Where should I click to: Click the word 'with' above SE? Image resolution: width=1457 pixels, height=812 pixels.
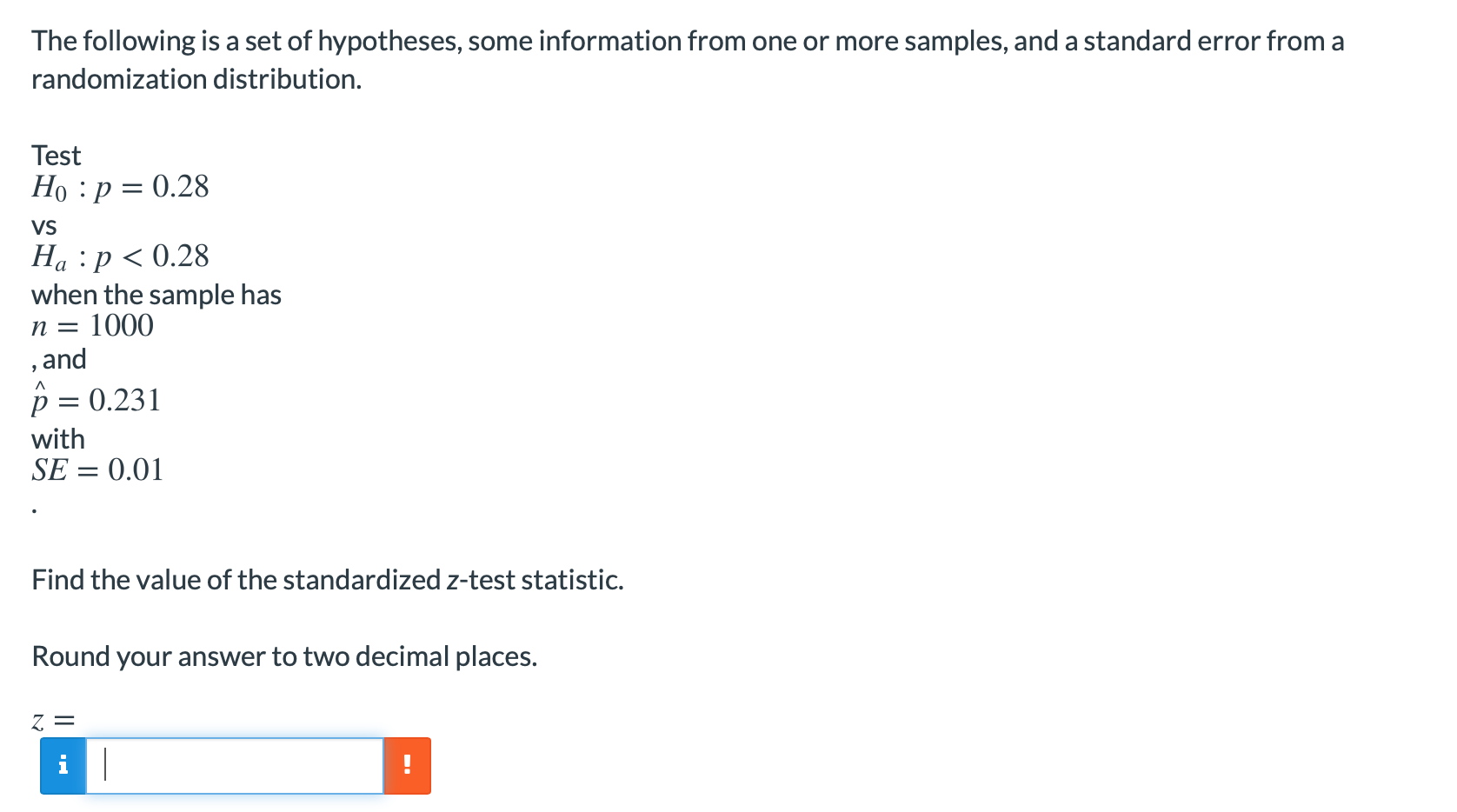pyautogui.click(x=58, y=439)
